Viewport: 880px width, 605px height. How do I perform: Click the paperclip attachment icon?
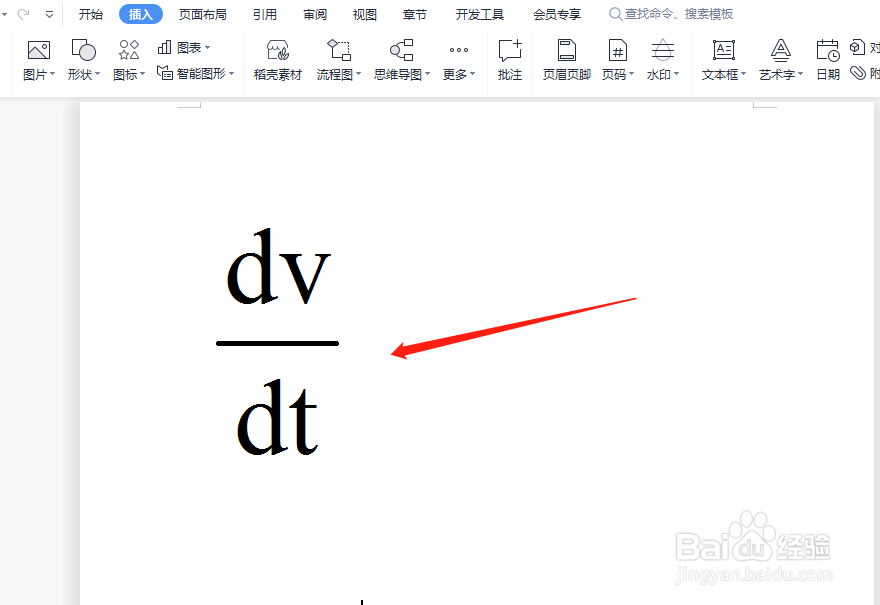click(858, 73)
